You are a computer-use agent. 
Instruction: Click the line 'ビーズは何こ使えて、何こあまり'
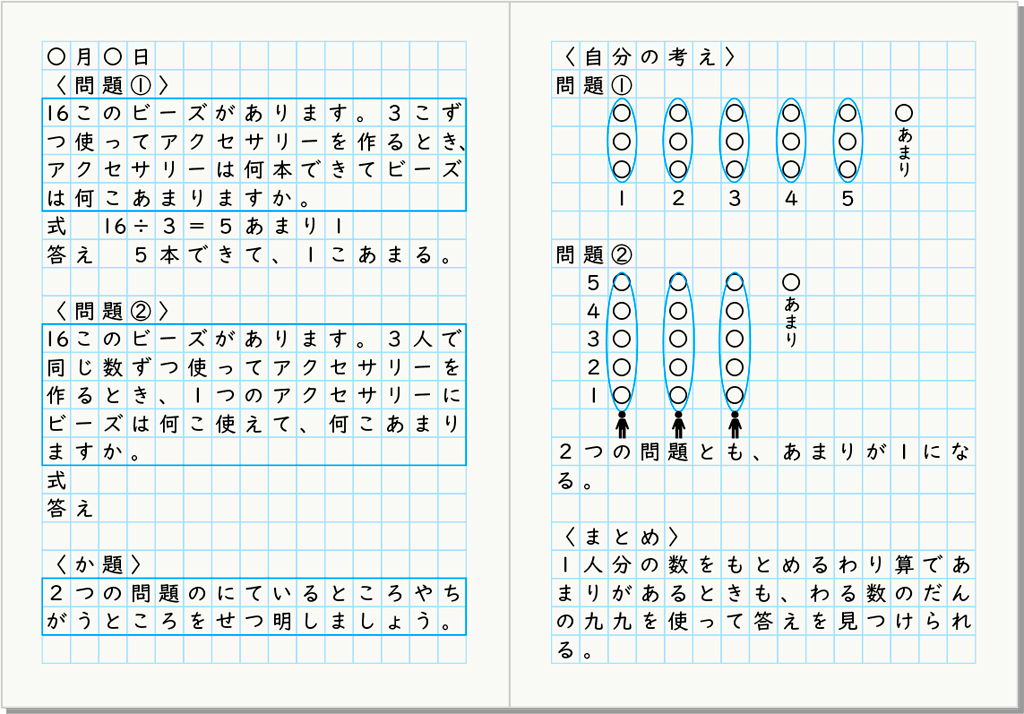254,424
